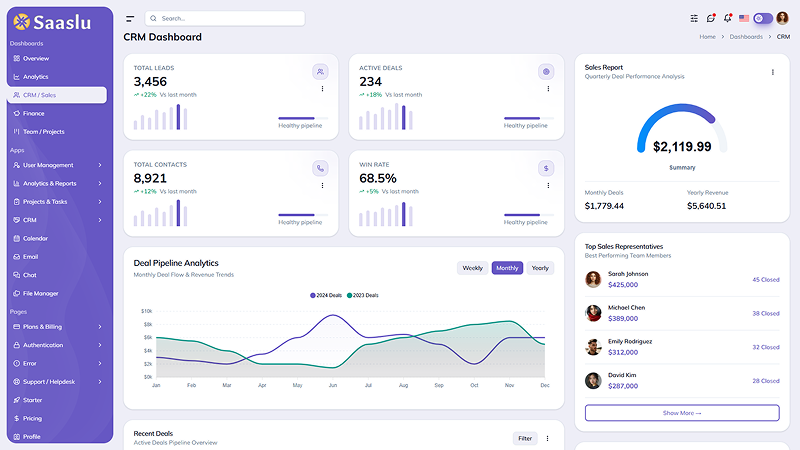Screen dimensions: 800x450
Task: Open the notifications bell icon
Action: click(x=728, y=18)
